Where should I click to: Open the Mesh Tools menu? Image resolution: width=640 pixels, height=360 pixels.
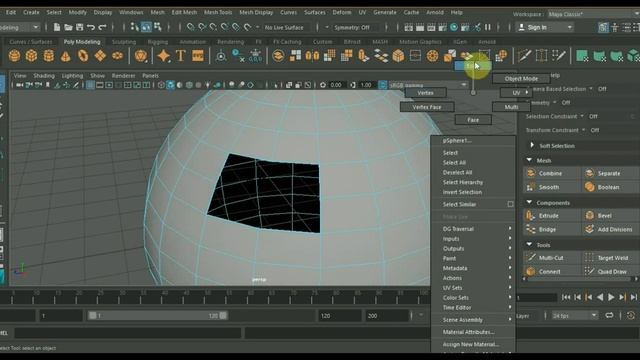[218, 12]
